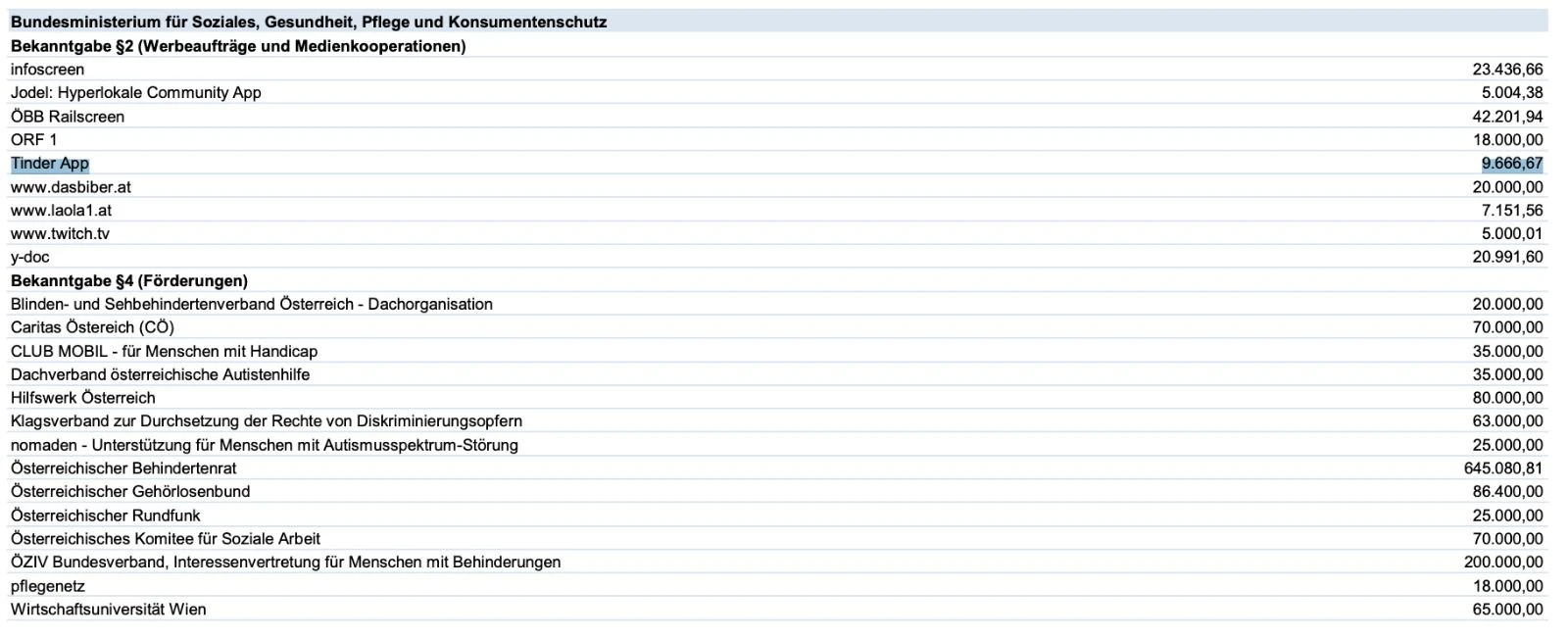Click the www.dasbiber.at entry
1568x638 pixels.
tap(71, 187)
